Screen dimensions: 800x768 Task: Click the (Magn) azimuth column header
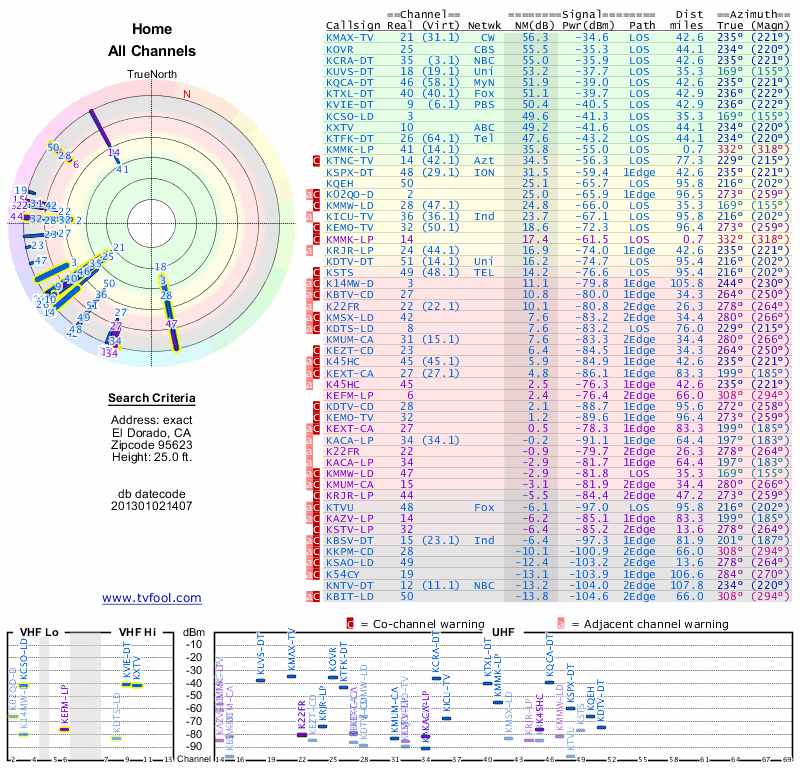click(x=770, y=25)
